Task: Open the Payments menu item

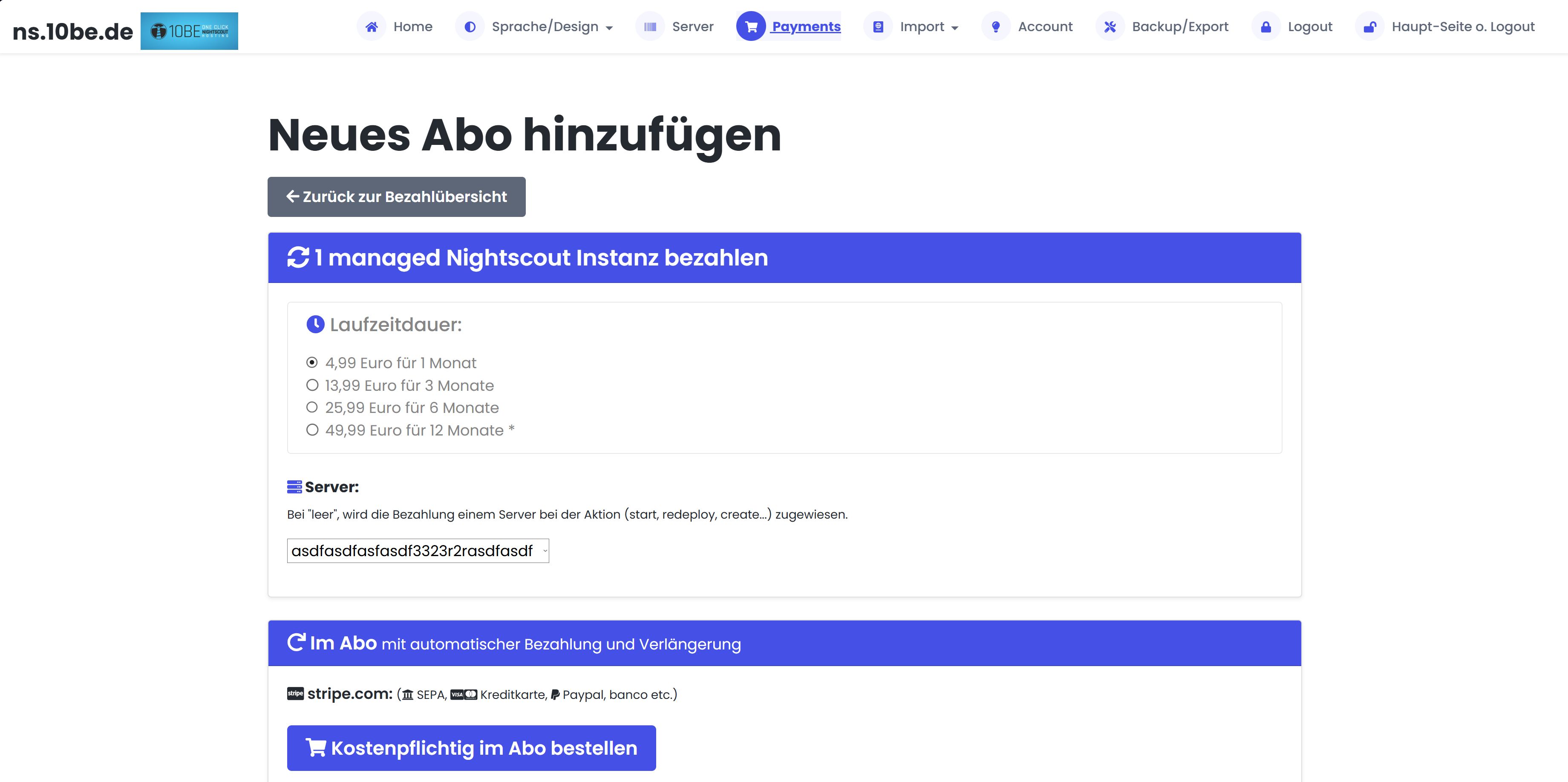Action: click(806, 26)
